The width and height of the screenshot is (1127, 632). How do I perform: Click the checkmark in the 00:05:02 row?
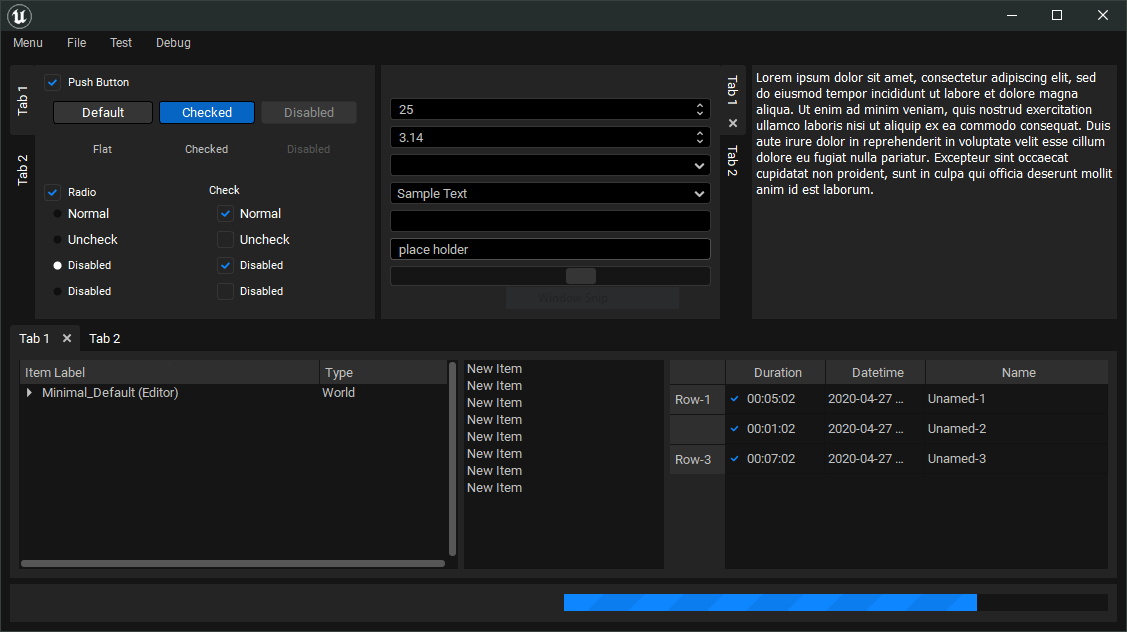735,399
